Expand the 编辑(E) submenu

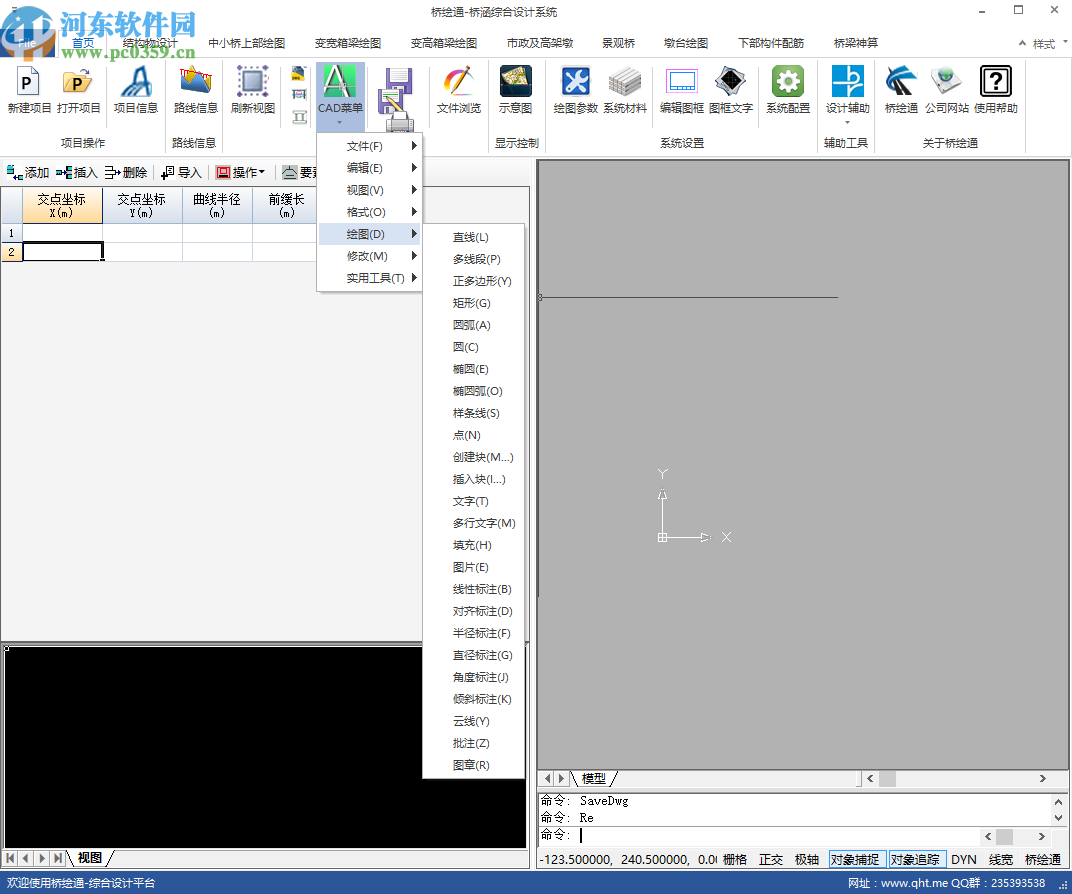click(370, 168)
